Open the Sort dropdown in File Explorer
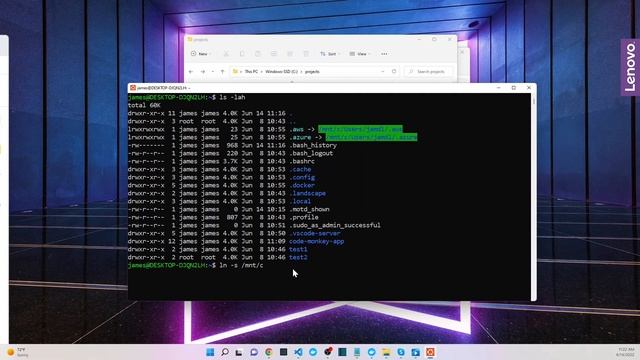 pos(330,54)
